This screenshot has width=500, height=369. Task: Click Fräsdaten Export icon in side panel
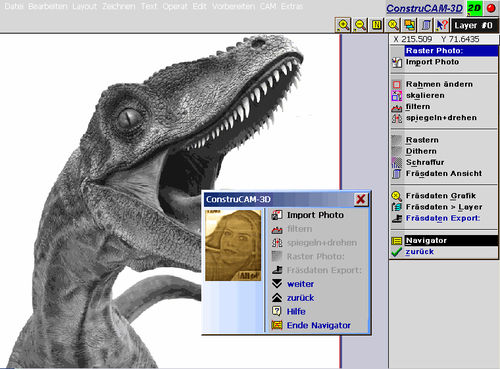point(397,218)
